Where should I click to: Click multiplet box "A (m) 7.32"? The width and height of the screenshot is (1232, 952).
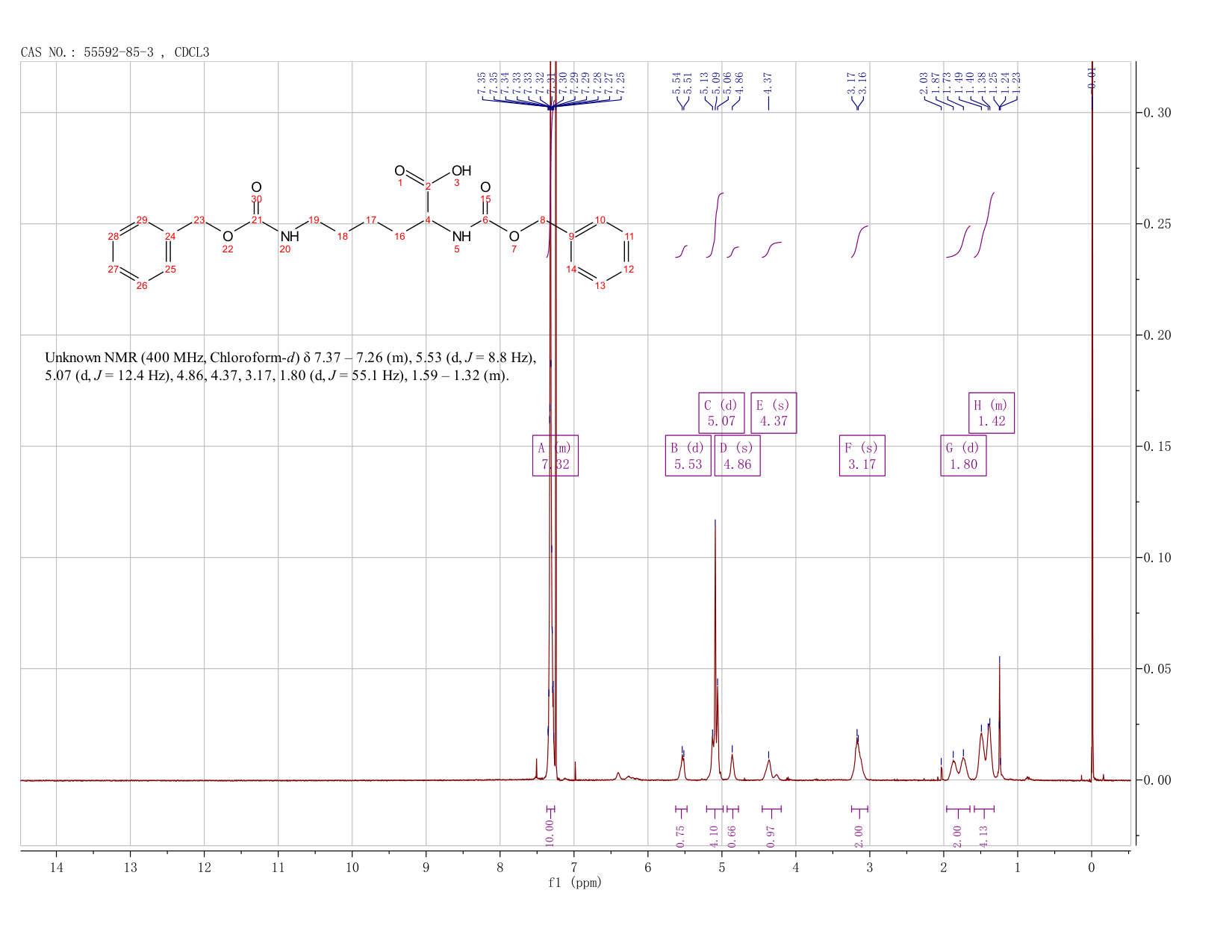(556, 455)
